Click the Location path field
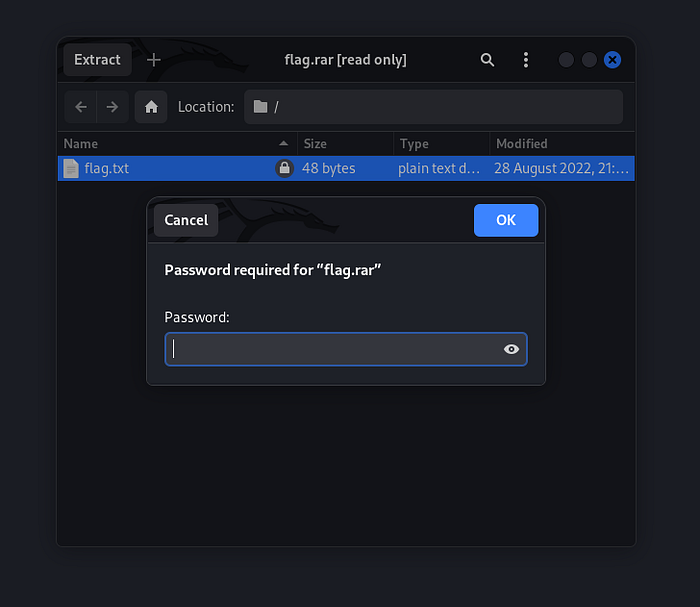 (x=432, y=107)
